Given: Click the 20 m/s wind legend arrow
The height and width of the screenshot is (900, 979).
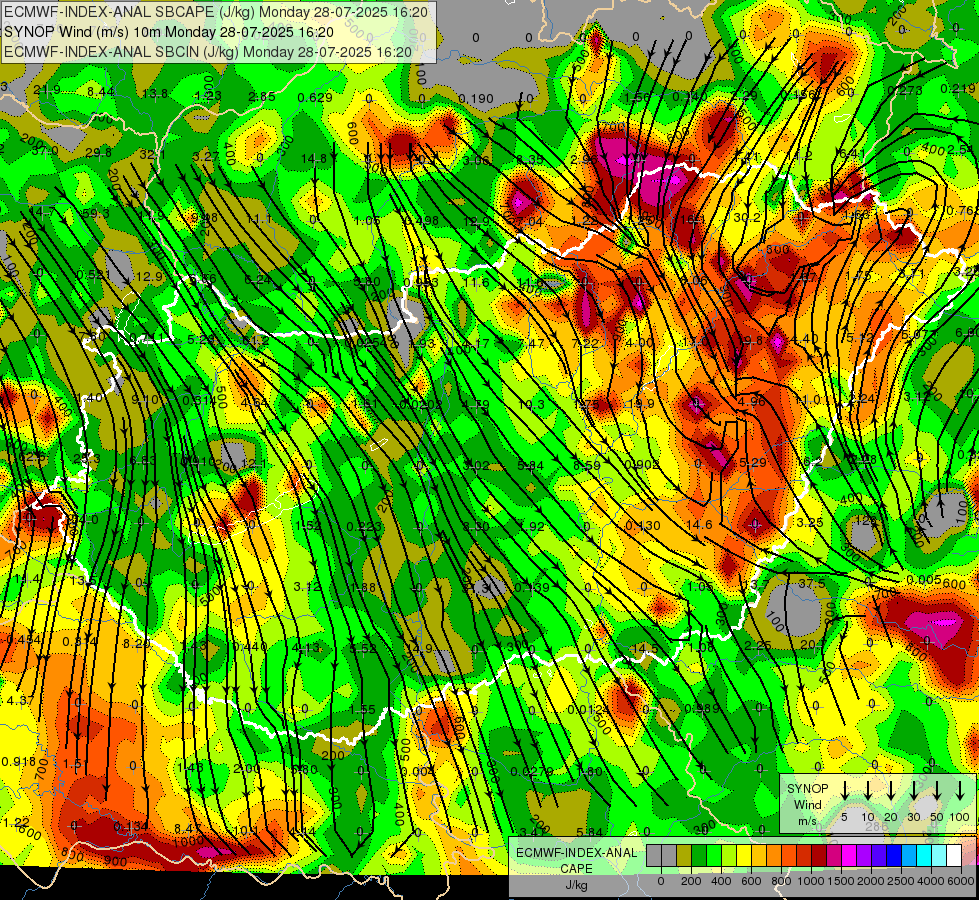Looking at the screenshot, I should [x=891, y=791].
